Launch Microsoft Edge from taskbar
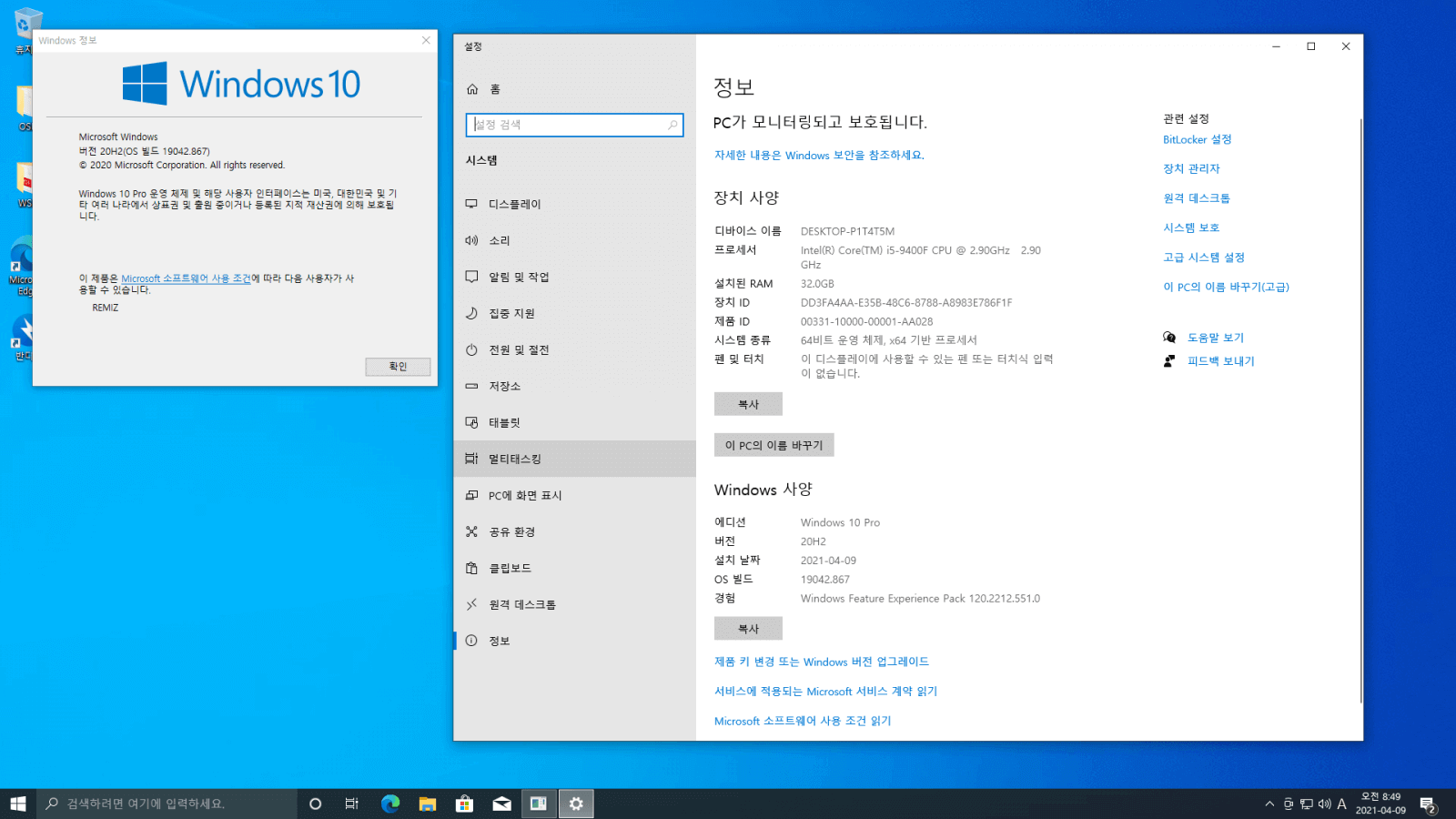Image resolution: width=1456 pixels, height=819 pixels. 390,804
